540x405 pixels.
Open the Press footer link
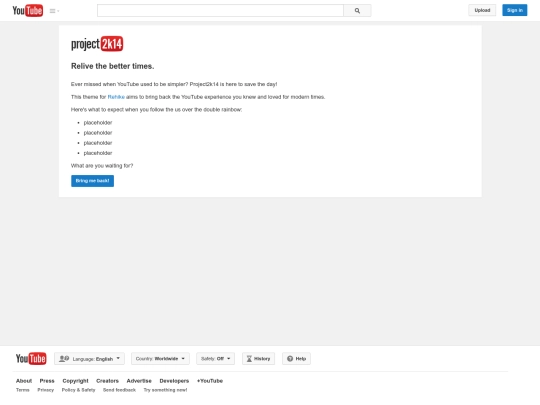pos(47,381)
